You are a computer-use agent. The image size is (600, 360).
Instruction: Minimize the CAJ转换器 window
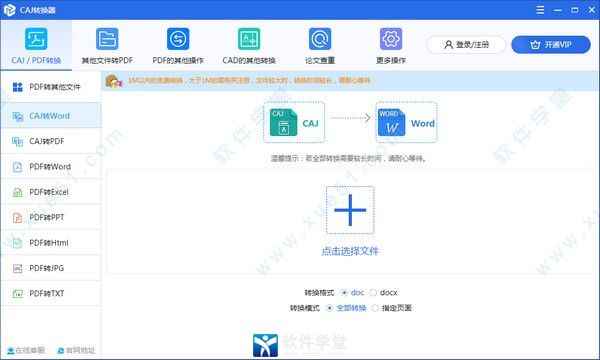click(x=558, y=10)
